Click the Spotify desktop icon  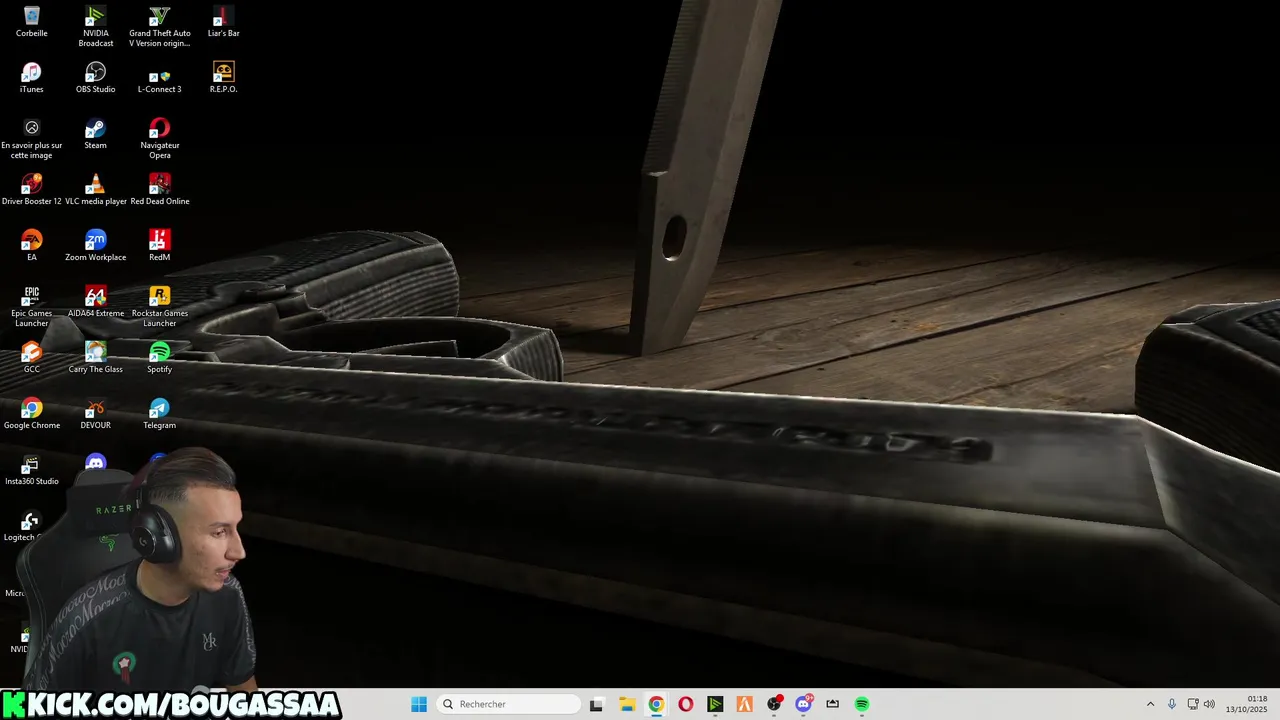point(160,357)
